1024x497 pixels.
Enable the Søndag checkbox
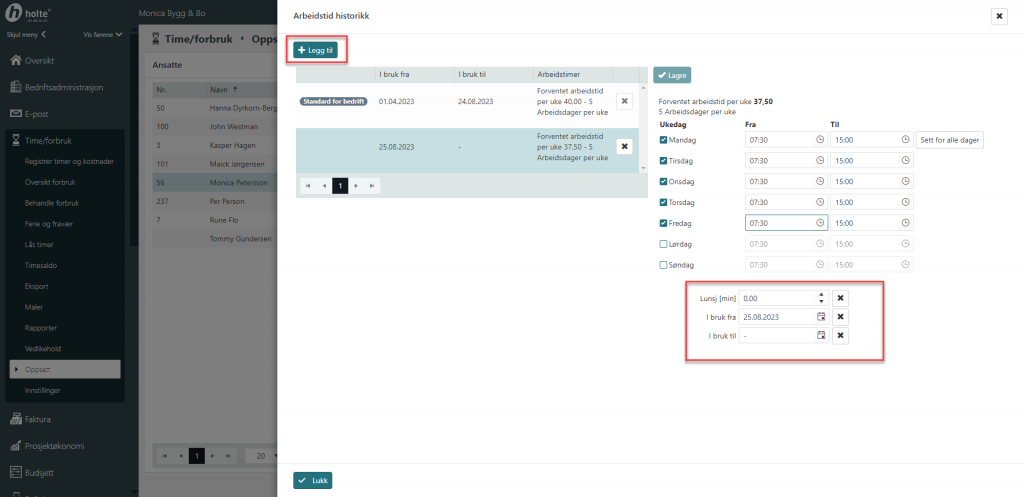point(663,265)
